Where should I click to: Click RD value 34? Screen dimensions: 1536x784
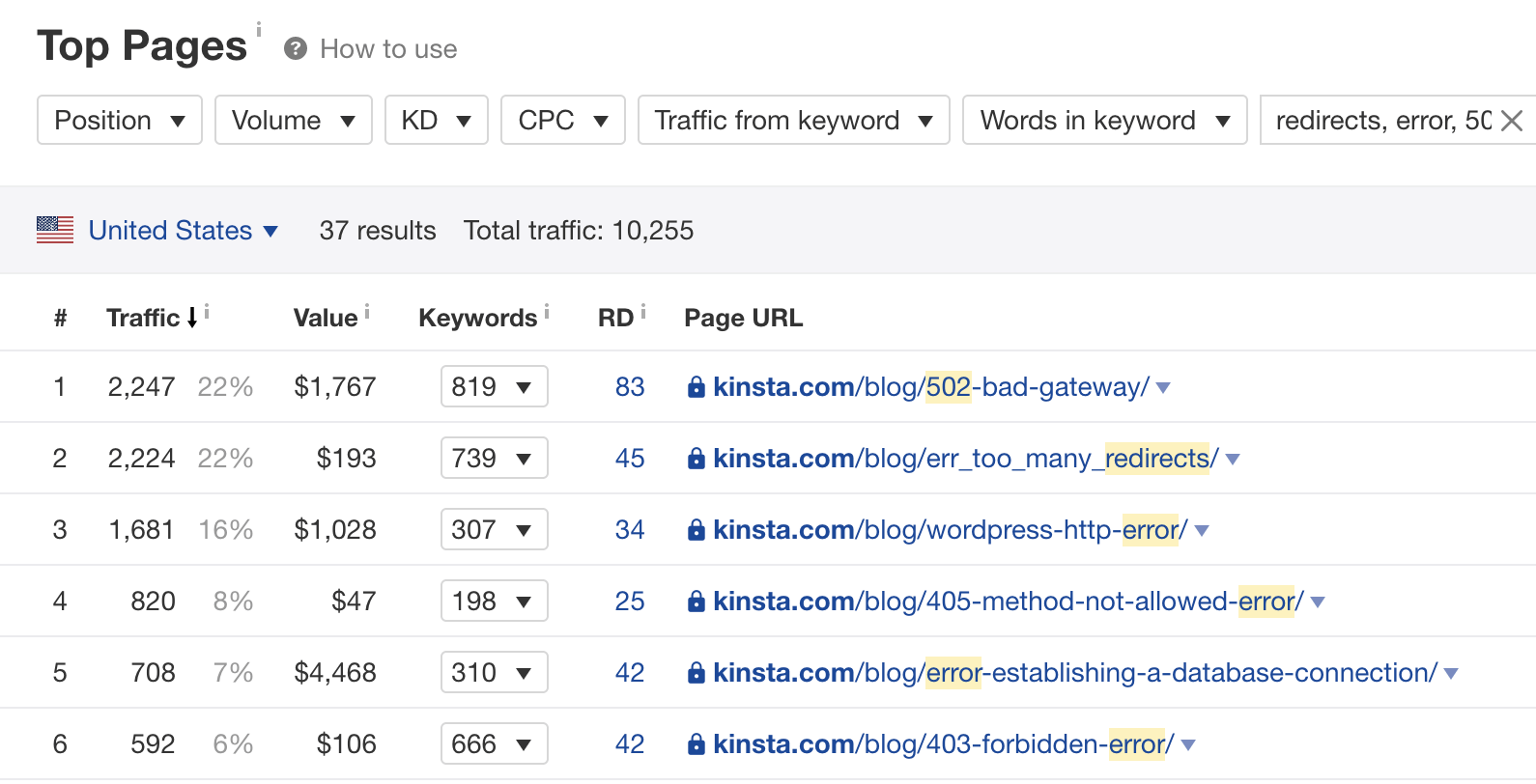point(630,530)
